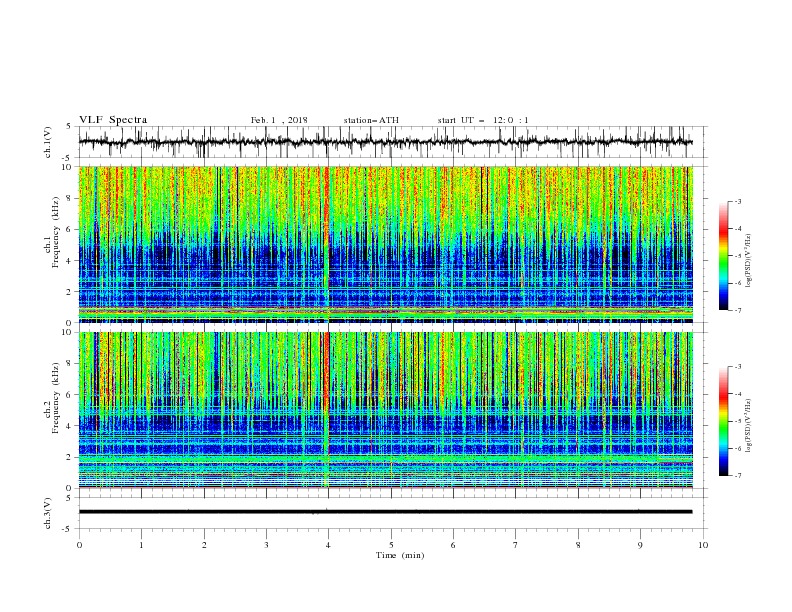Click the ch.1 "Frequency (kHz)" axis label
Screen dimensions: 792x612
[55, 233]
